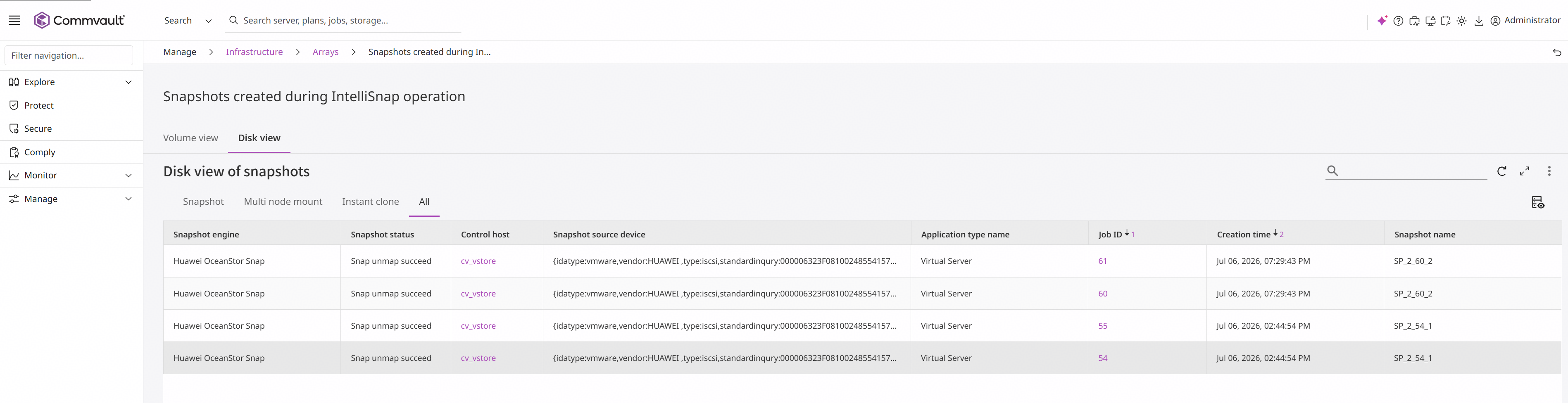Click the Comply icon in sidebar
Screen dimensions: 1568x403
click(x=14, y=152)
